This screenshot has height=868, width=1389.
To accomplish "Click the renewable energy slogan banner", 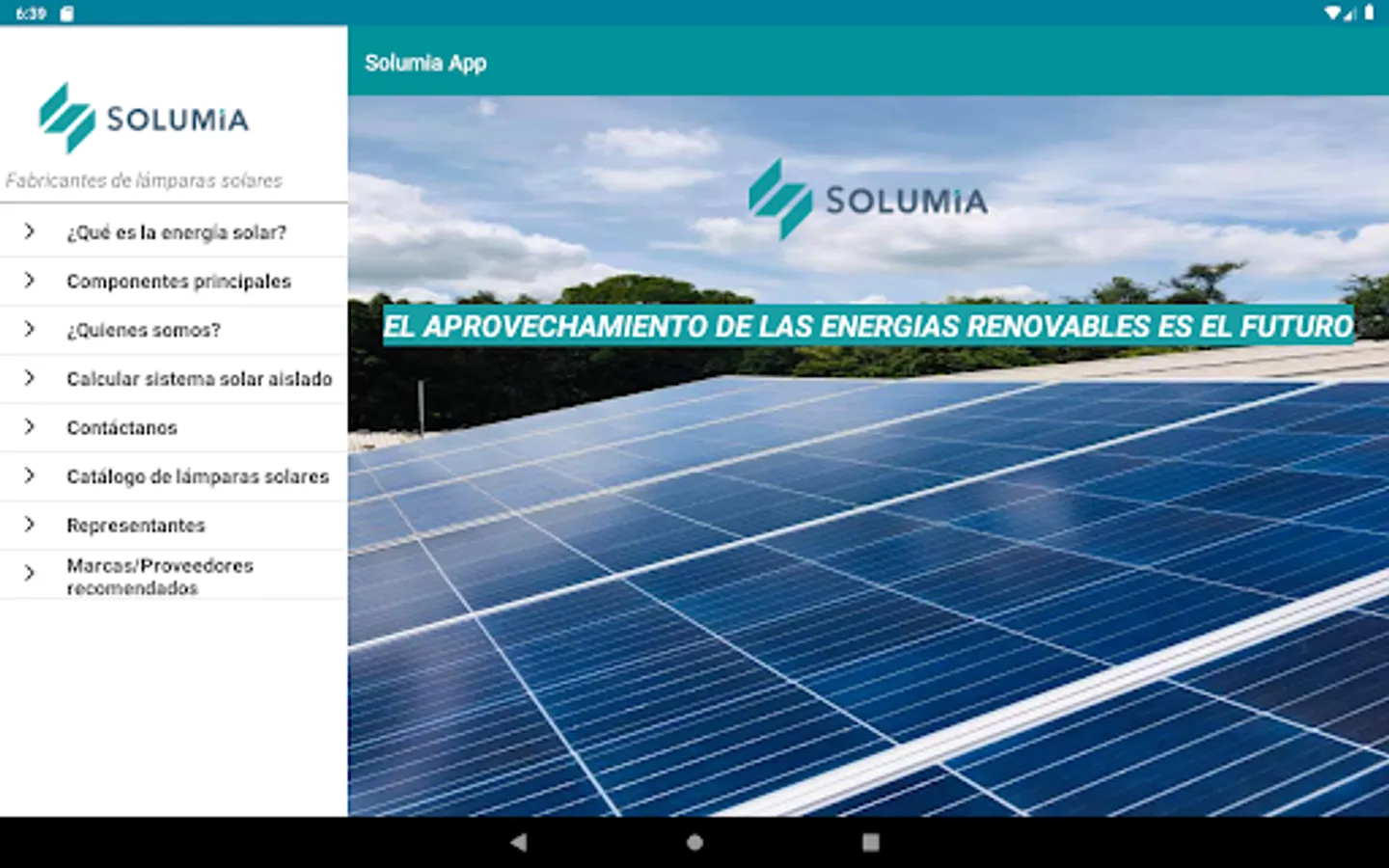I will (x=868, y=326).
